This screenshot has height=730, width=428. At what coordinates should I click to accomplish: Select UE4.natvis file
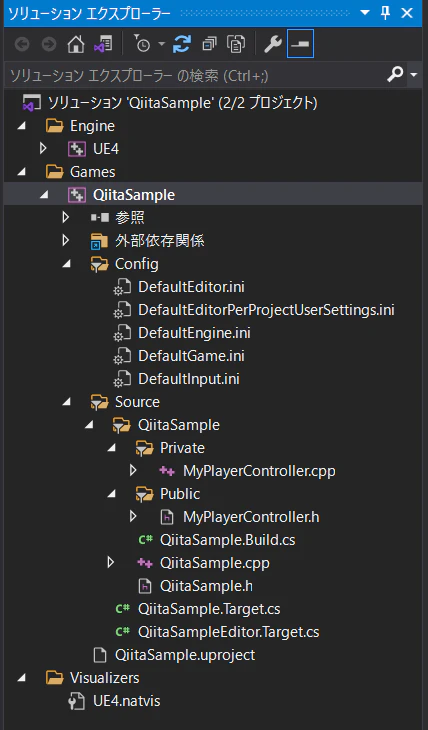pyautogui.click(x=126, y=701)
